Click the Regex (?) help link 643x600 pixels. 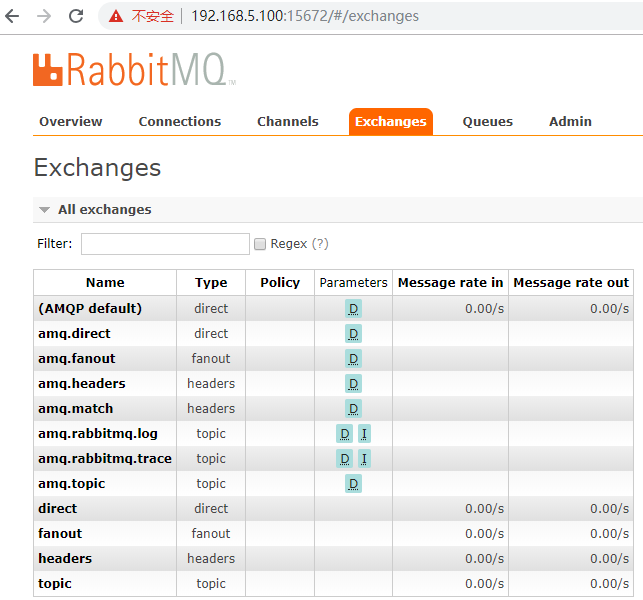click(x=320, y=244)
